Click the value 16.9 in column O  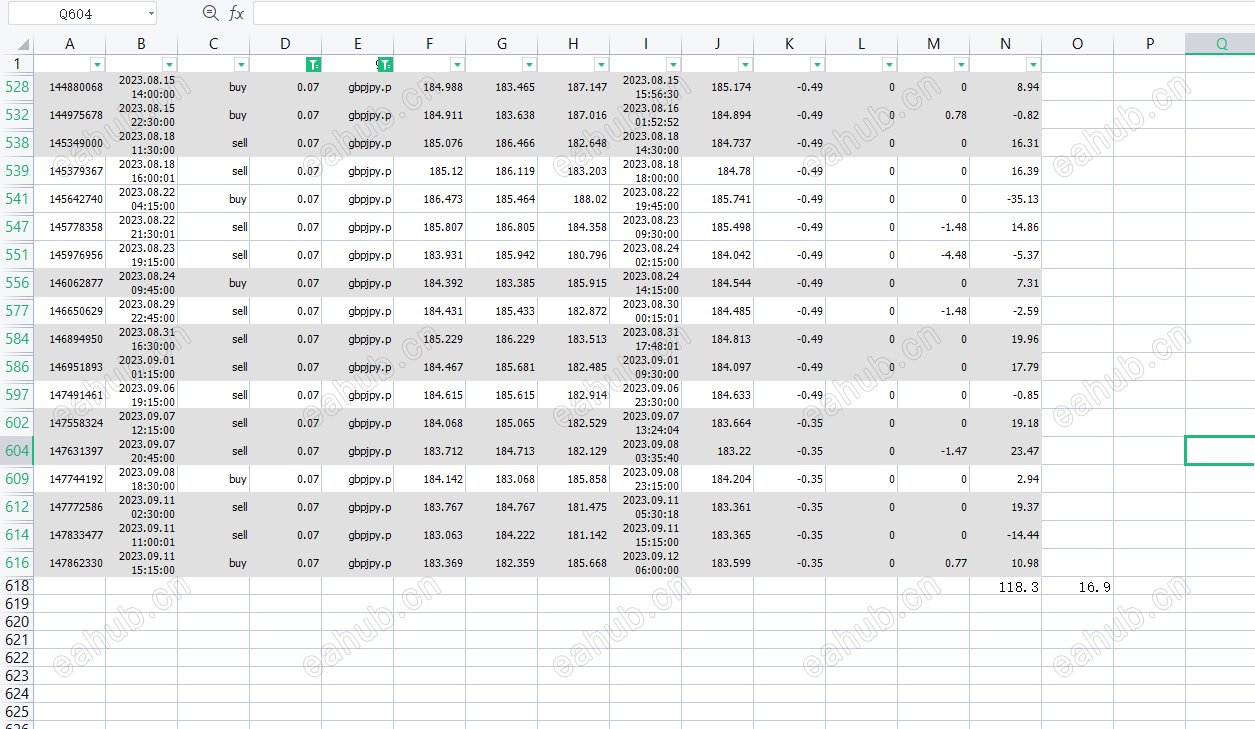(1094, 587)
